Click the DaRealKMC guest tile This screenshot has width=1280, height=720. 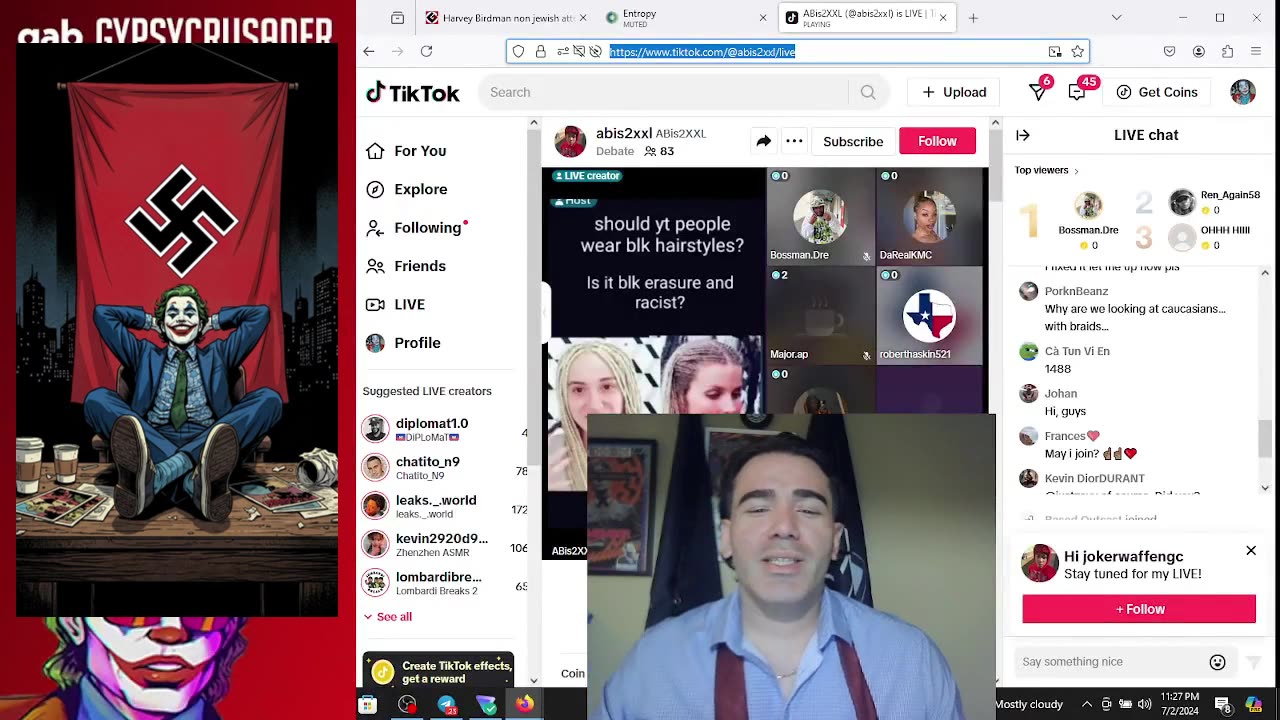(929, 216)
